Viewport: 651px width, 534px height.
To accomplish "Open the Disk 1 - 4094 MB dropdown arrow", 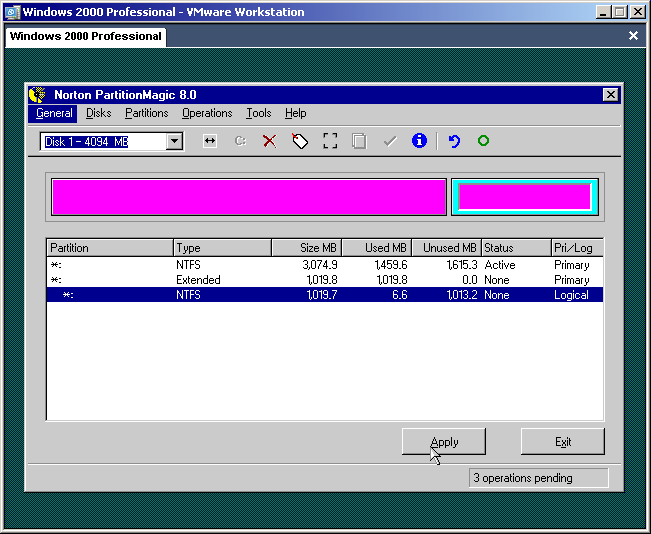I will (175, 142).
